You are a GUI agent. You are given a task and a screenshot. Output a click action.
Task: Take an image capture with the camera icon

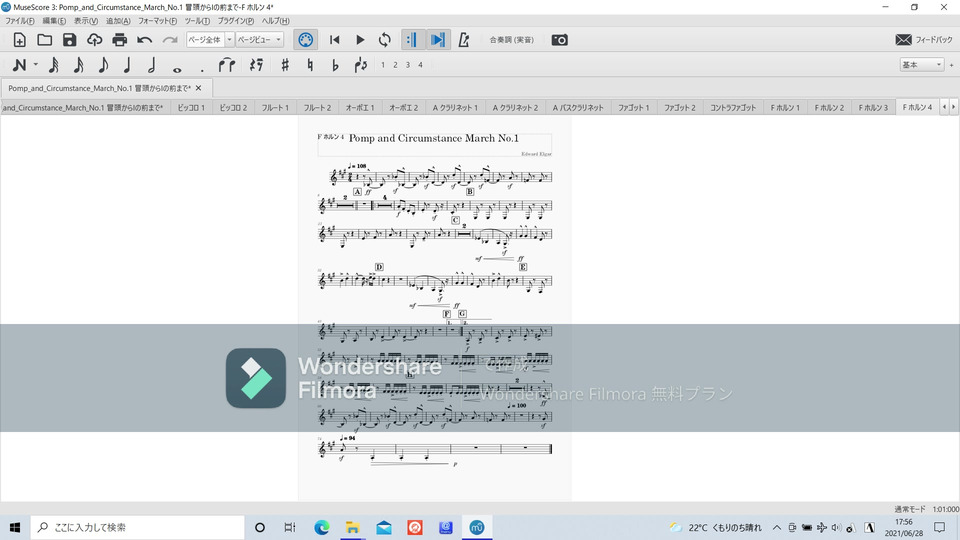pos(560,40)
